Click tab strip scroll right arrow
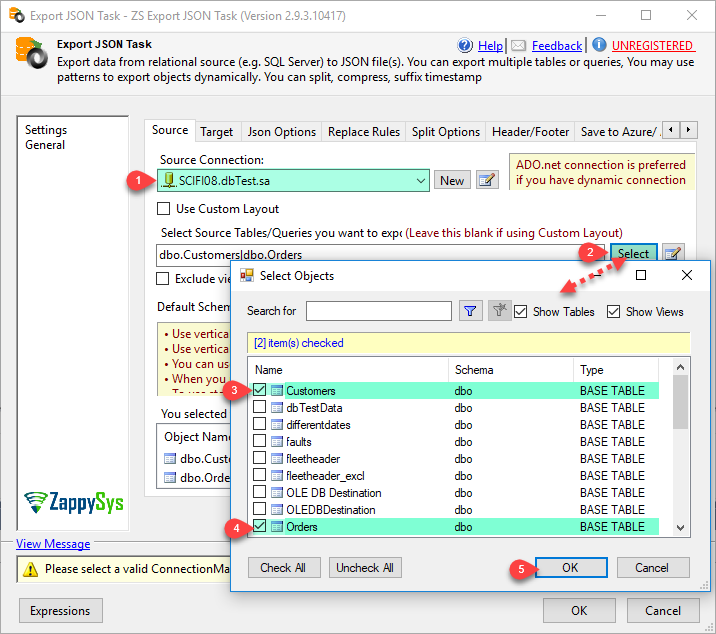716x634 pixels. coord(689,130)
